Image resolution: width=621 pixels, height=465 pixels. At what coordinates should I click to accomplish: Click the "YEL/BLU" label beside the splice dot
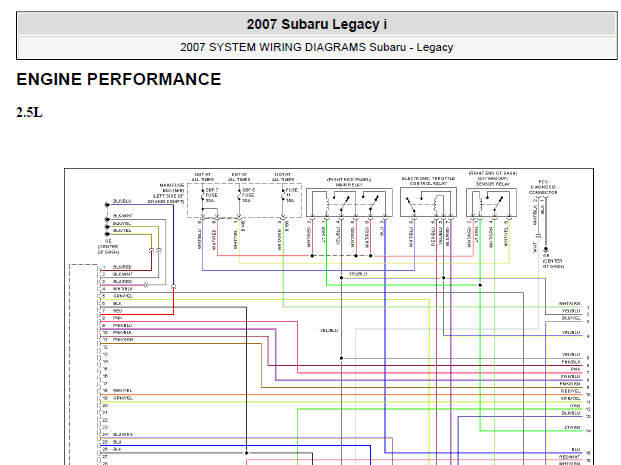click(358, 274)
